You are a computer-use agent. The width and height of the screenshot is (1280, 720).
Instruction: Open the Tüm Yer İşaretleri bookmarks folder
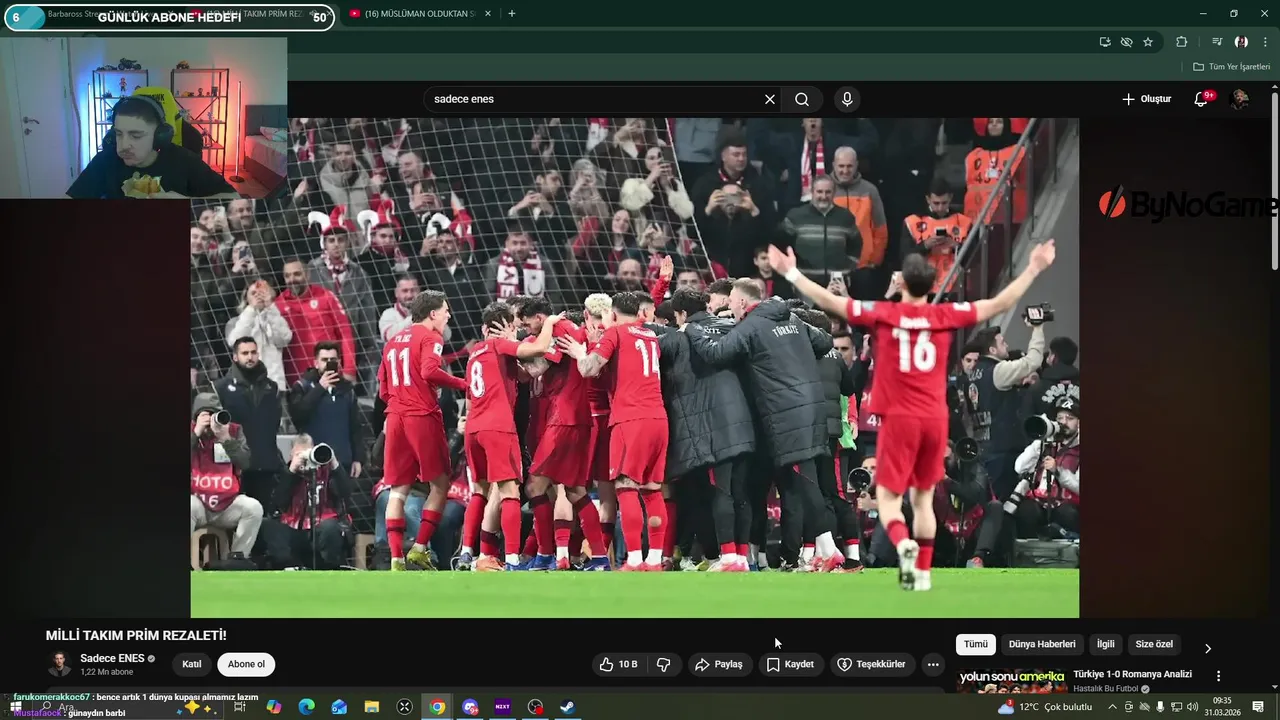pos(1232,67)
